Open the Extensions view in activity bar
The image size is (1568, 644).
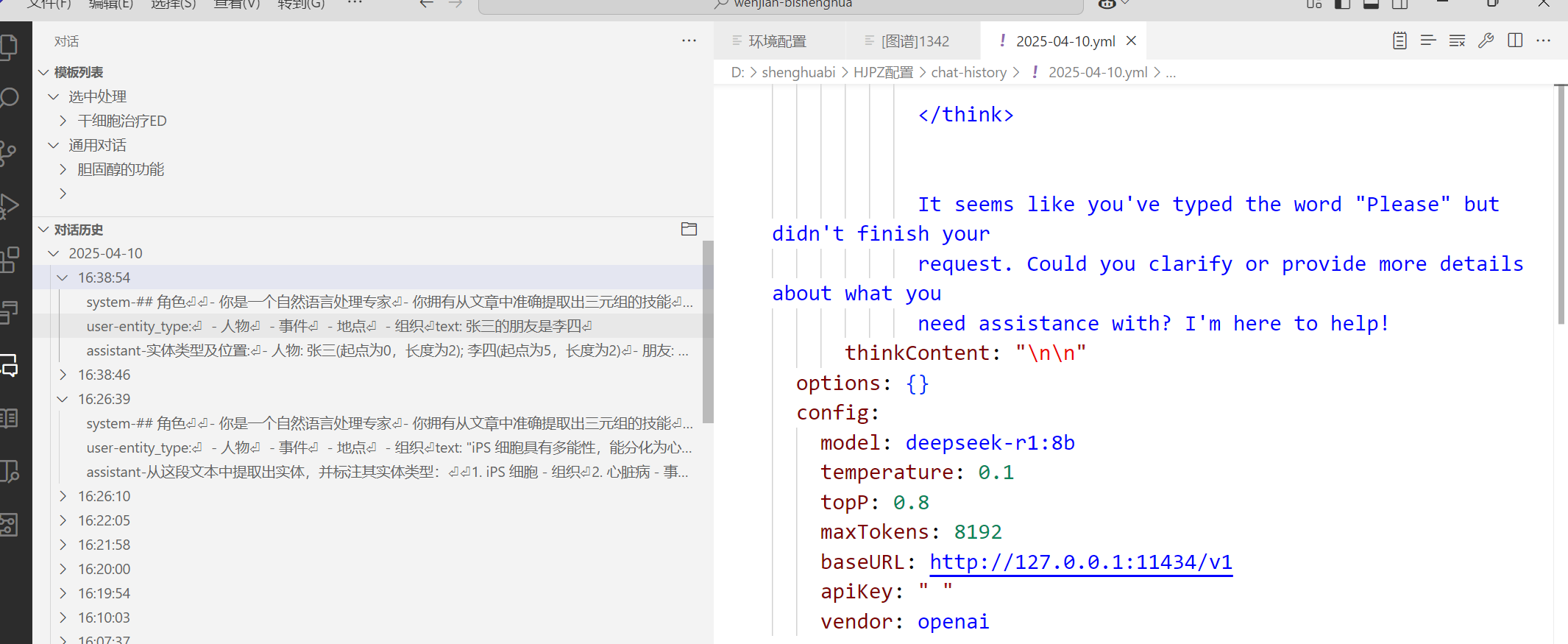[10, 259]
